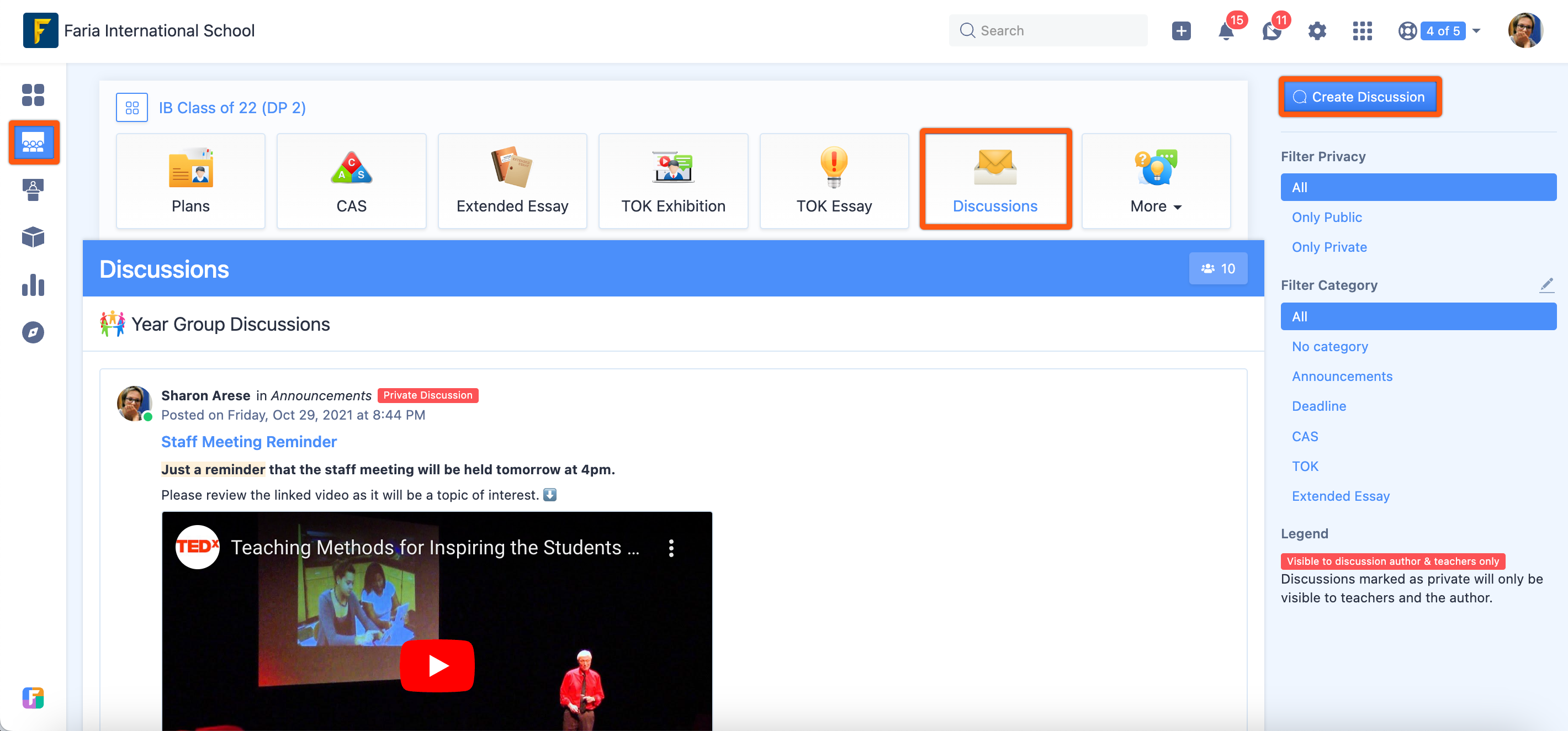Open the Plans tab
Screen dimensions: 1568x731
coord(190,182)
